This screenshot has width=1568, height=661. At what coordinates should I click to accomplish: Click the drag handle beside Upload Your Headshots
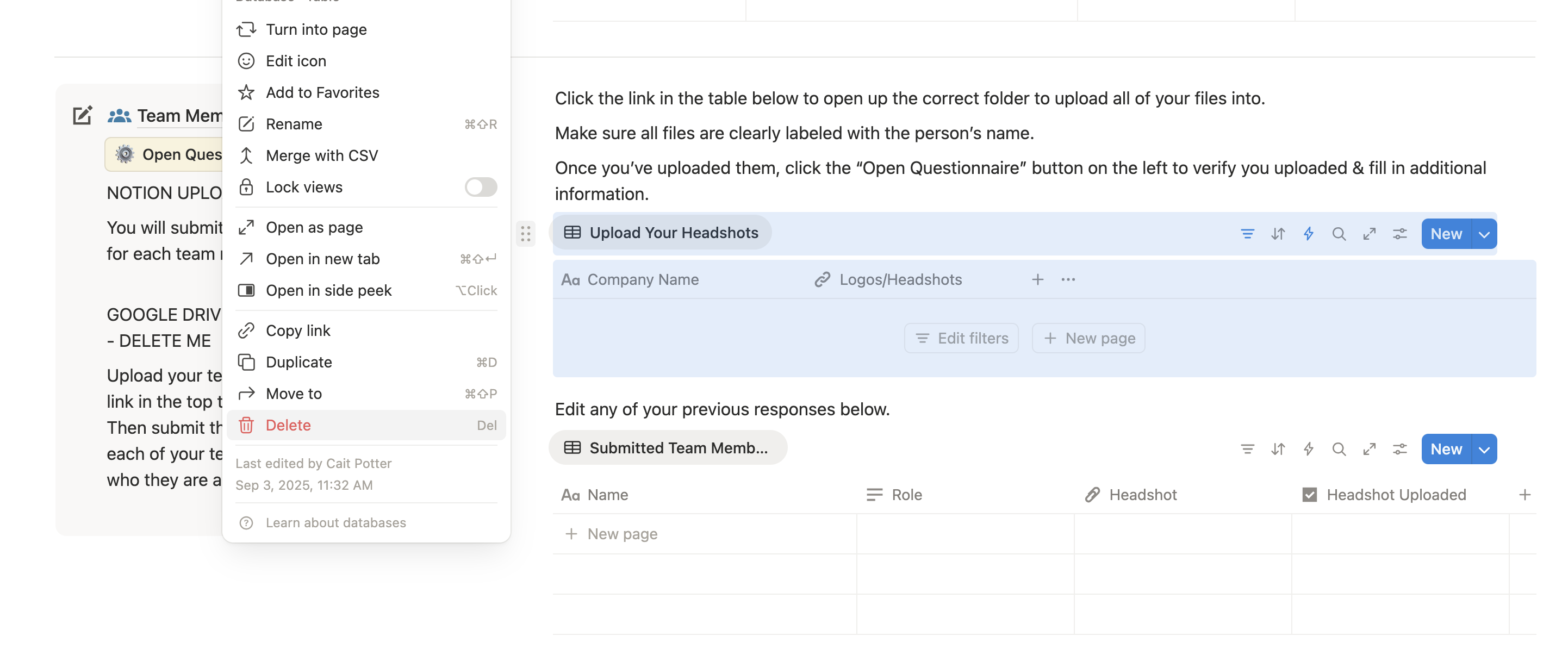pyautogui.click(x=525, y=234)
